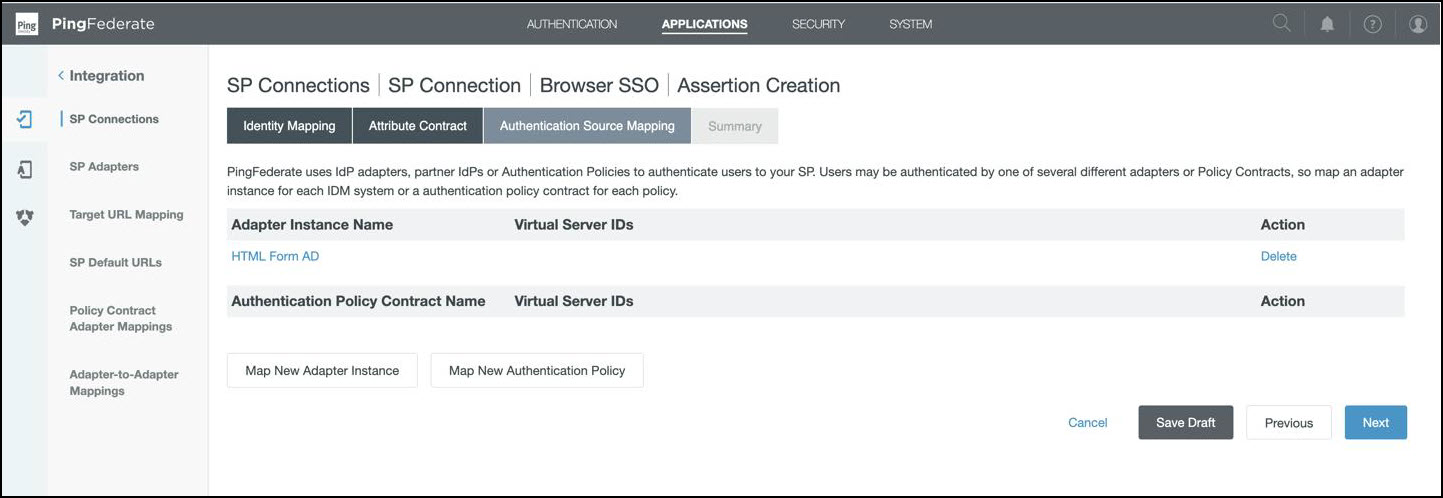
Task: Open the search magnifier icon
Action: (x=1281, y=24)
